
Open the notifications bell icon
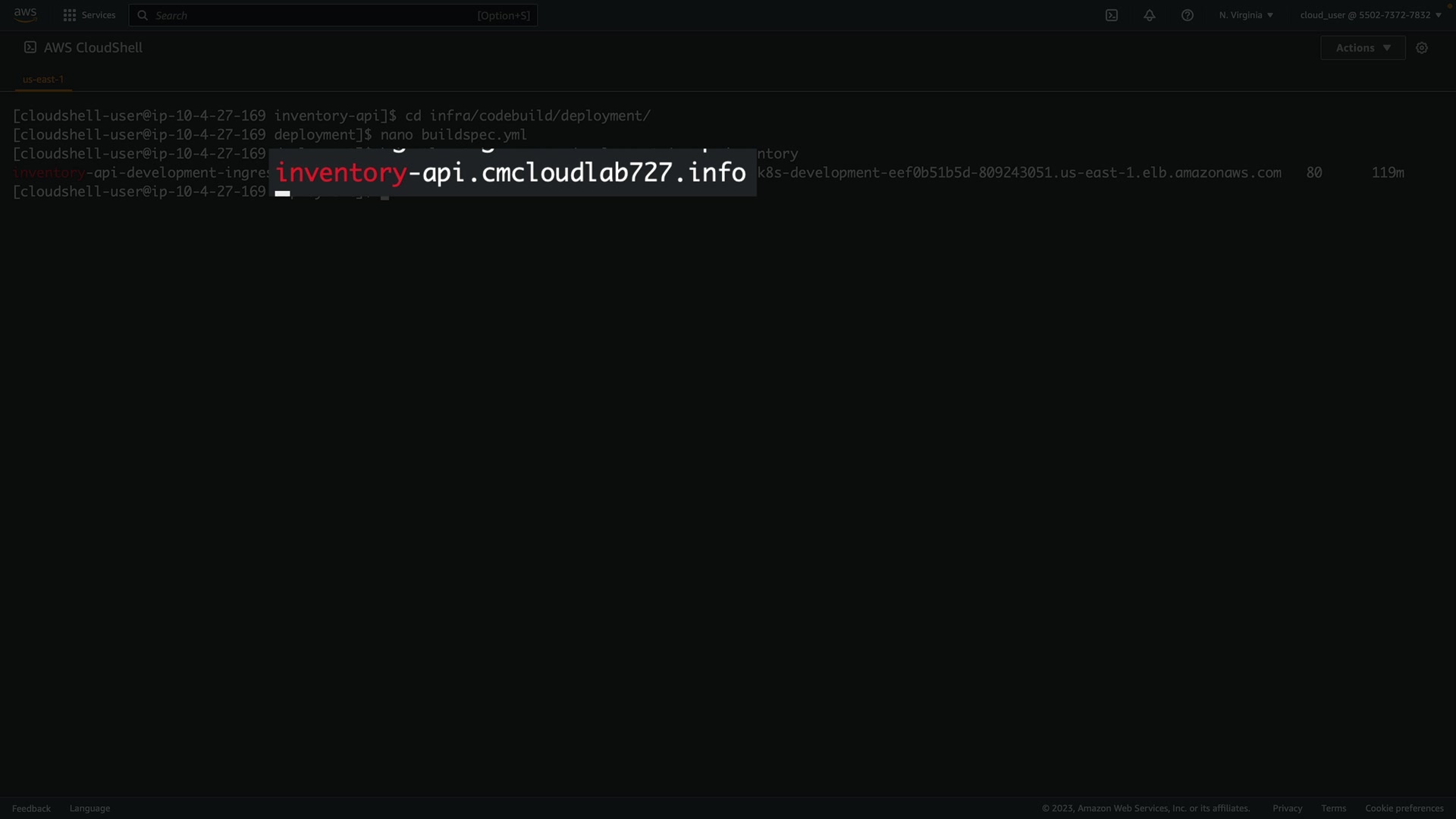pyautogui.click(x=1150, y=15)
